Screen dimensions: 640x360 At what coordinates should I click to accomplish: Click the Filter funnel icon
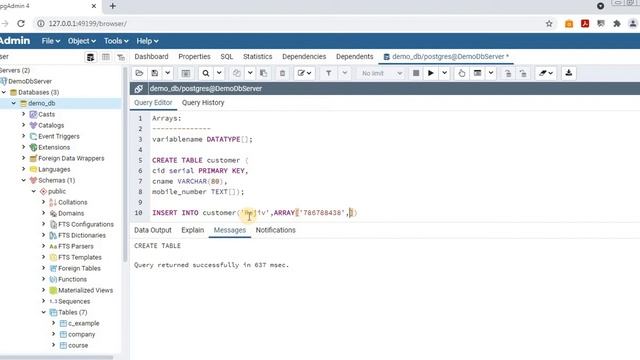pos(329,73)
